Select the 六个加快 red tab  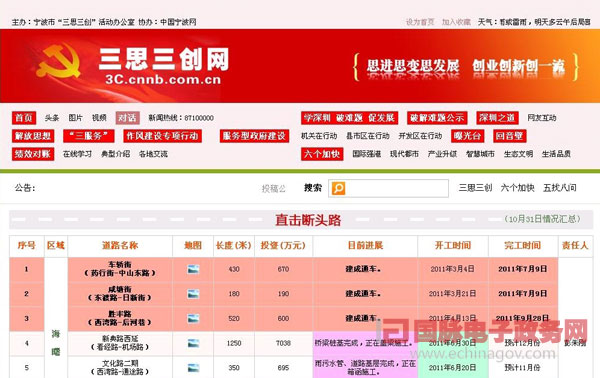click(x=322, y=154)
